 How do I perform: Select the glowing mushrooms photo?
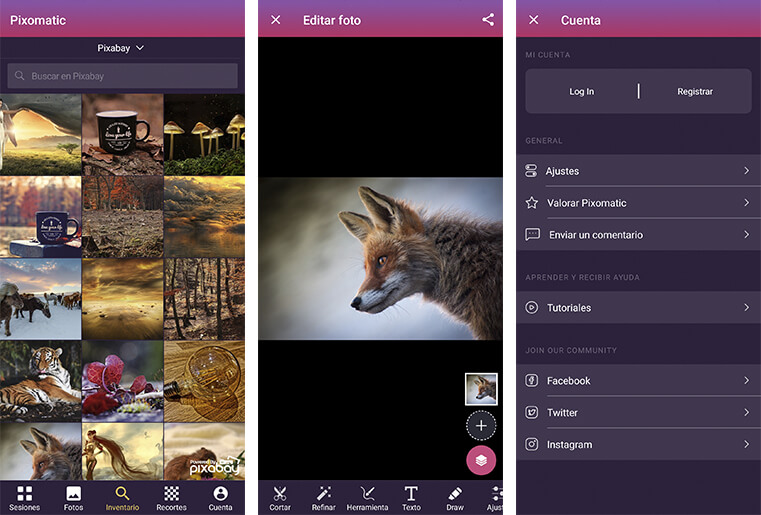204,134
